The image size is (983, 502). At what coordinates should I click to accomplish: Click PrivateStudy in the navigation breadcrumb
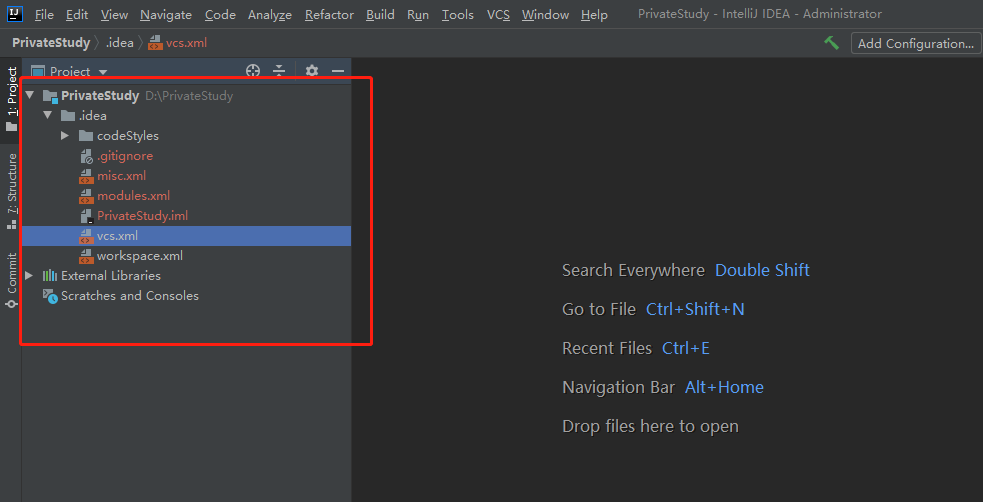coord(50,43)
